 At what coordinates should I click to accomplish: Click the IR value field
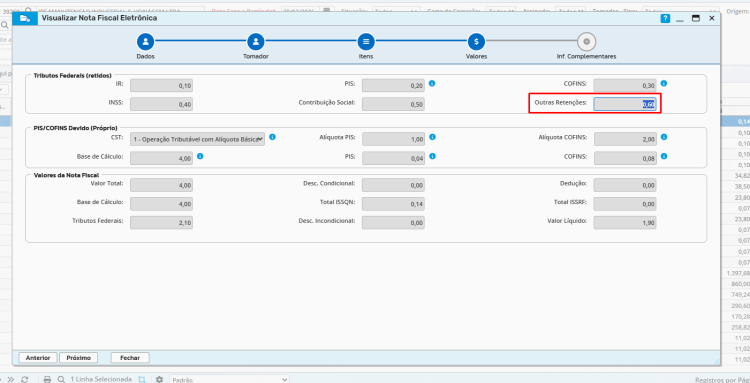[161, 86]
